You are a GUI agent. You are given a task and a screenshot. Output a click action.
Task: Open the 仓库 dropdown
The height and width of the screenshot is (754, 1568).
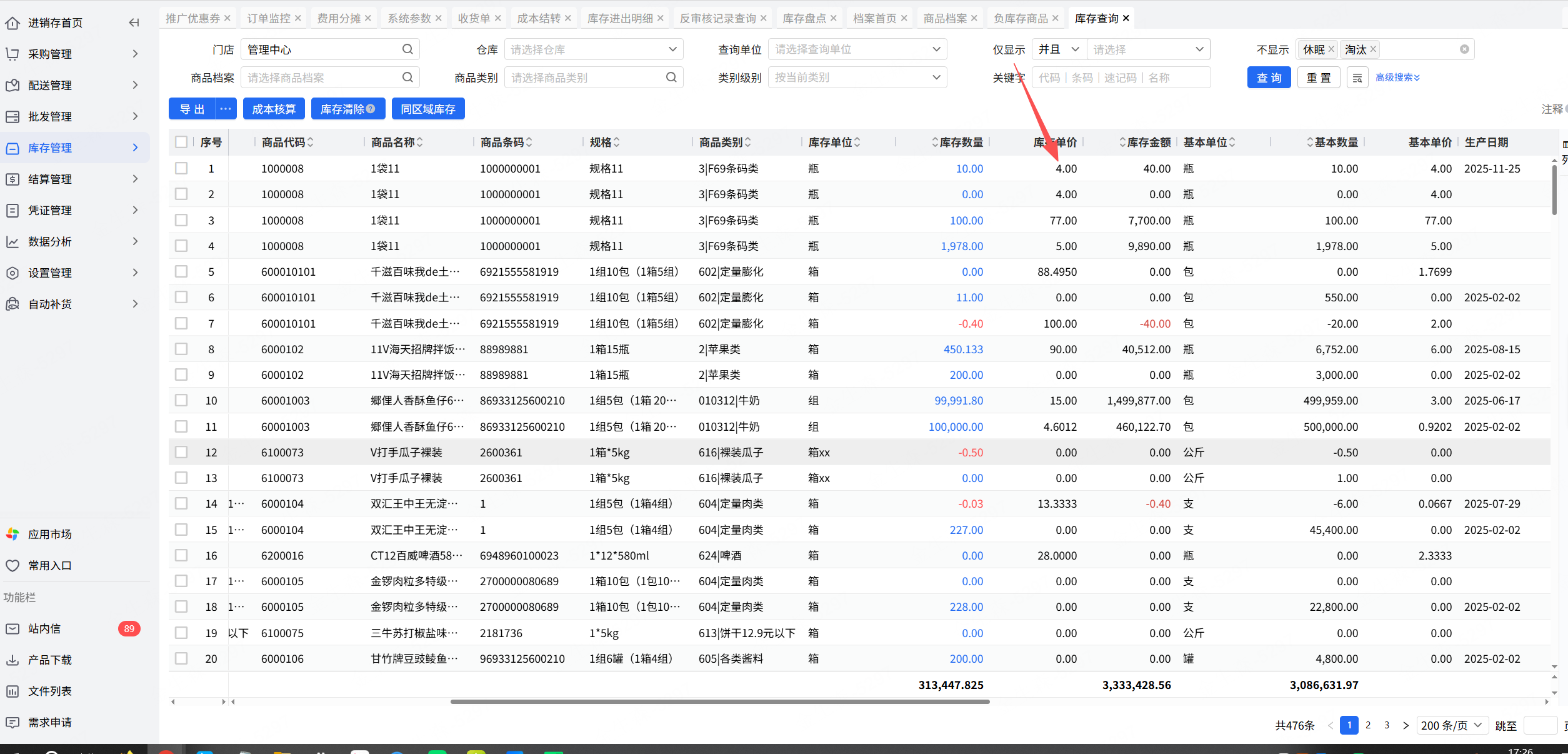click(593, 49)
